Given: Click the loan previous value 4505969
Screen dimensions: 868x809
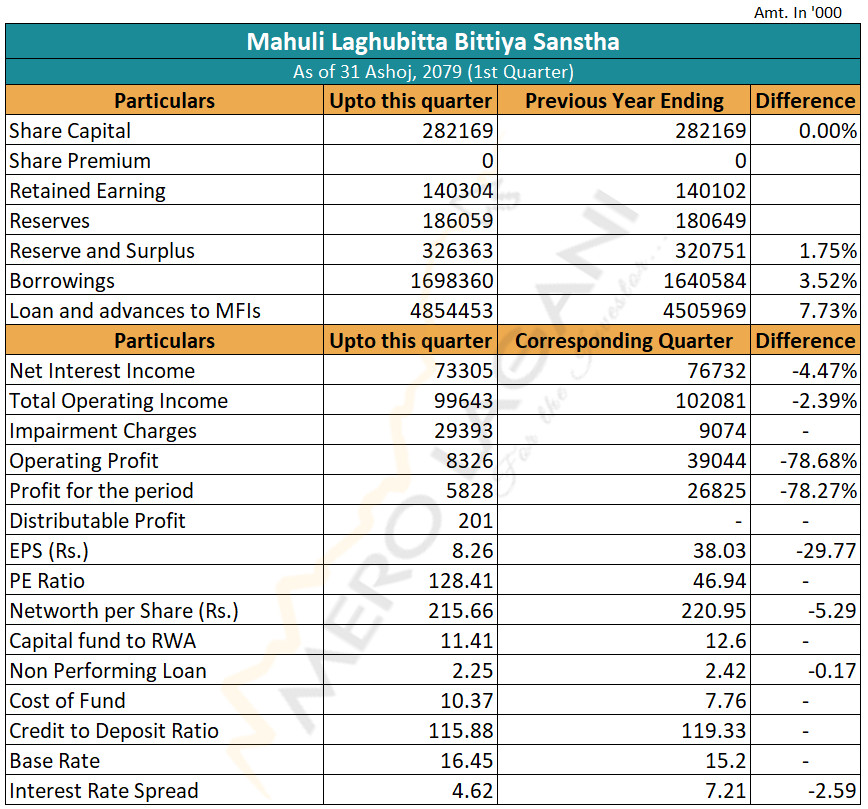Looking at the screenshot, I should coord(704,311).
